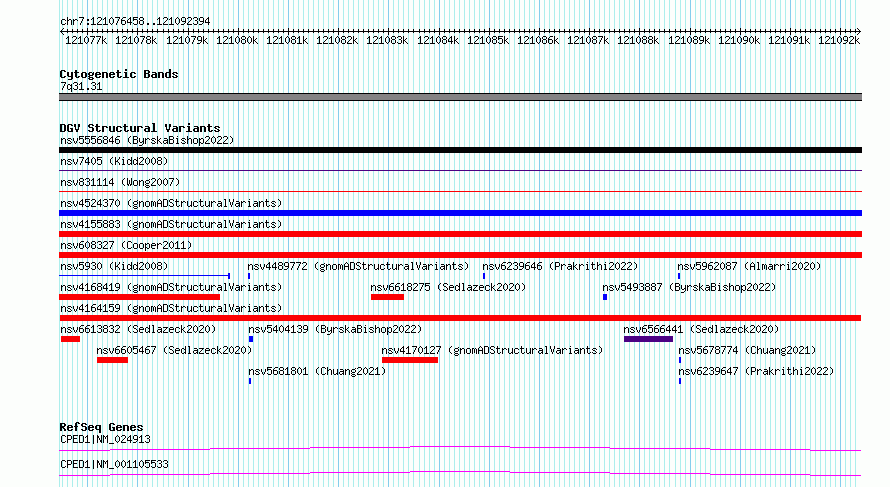Click the red nsv4170127 variant bar
The width and height of the screenshot is (890, 487).
410,360
